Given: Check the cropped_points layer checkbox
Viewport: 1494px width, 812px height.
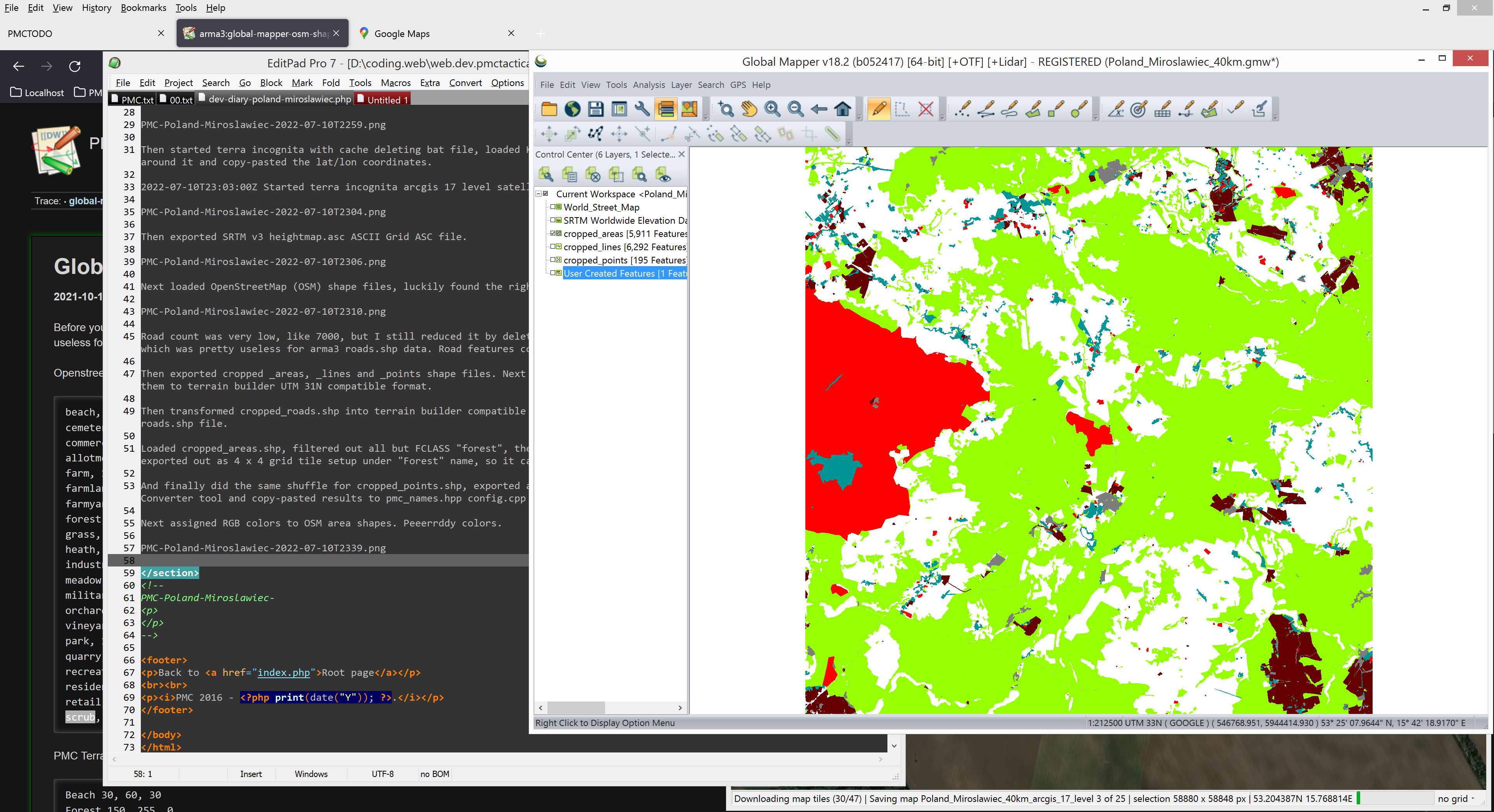Looking at the screenshot, I should click(553, 260).
